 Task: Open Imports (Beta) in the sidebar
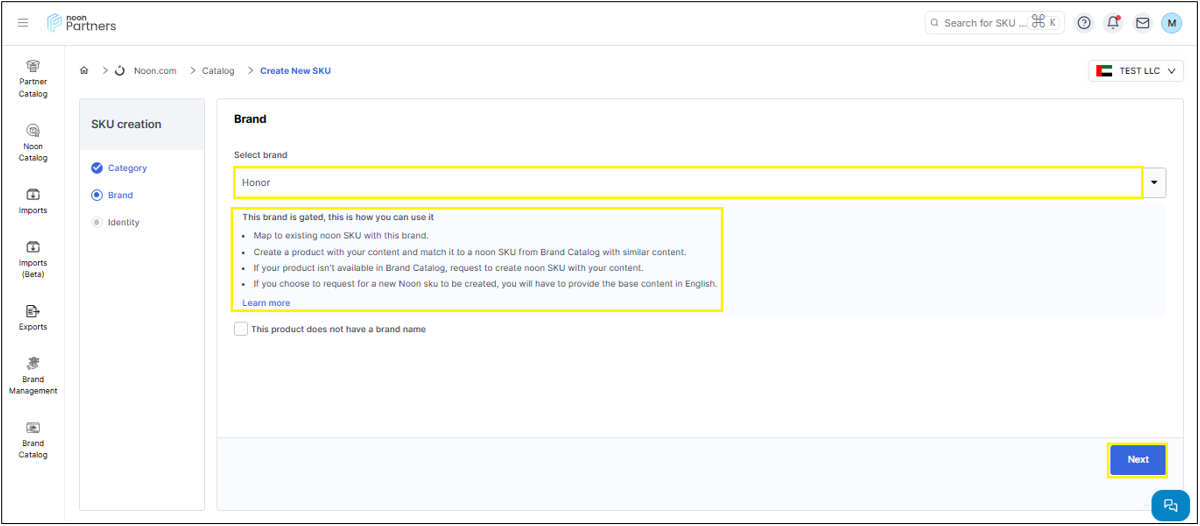pyautogui.click(x=33, y=259)
